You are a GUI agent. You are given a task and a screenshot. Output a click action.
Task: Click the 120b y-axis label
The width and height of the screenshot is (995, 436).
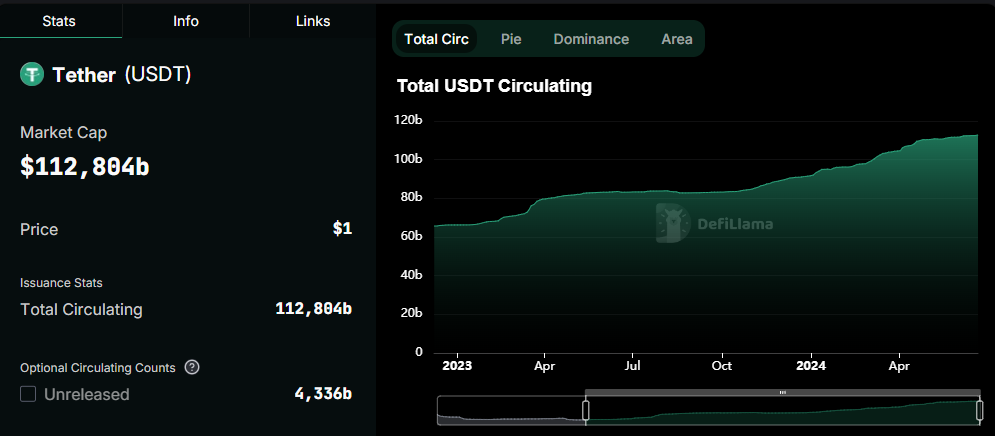tap(409, 121)
